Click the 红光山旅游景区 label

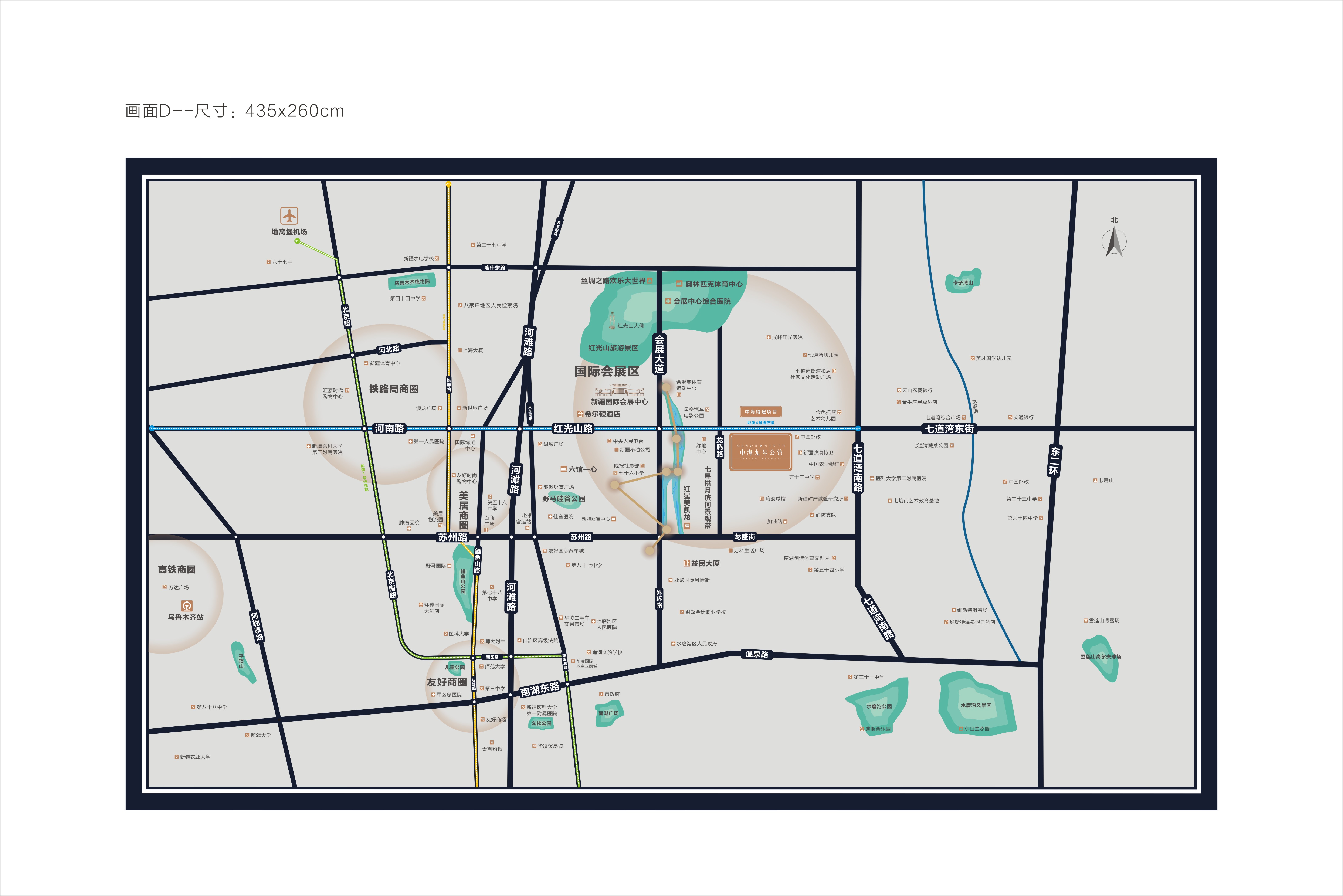(613, 347)
